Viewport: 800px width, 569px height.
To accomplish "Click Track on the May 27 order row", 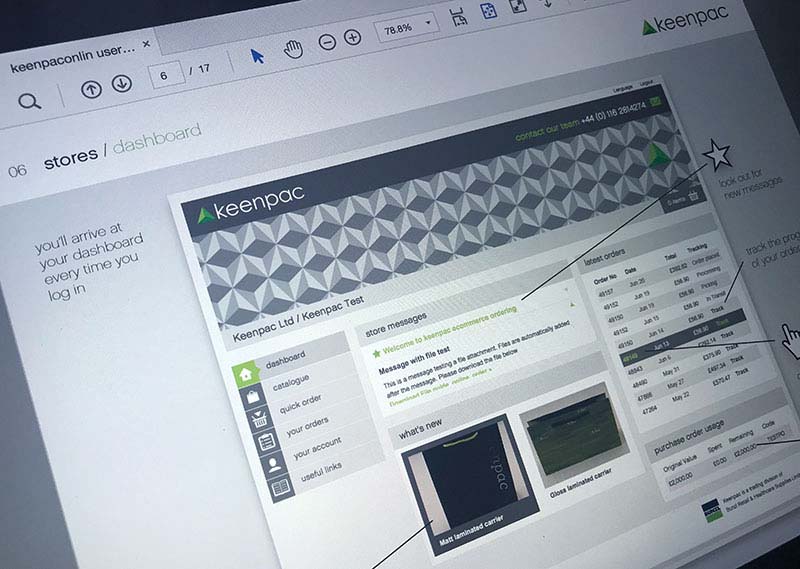I will pyautogui.click(x=737, y=359).
